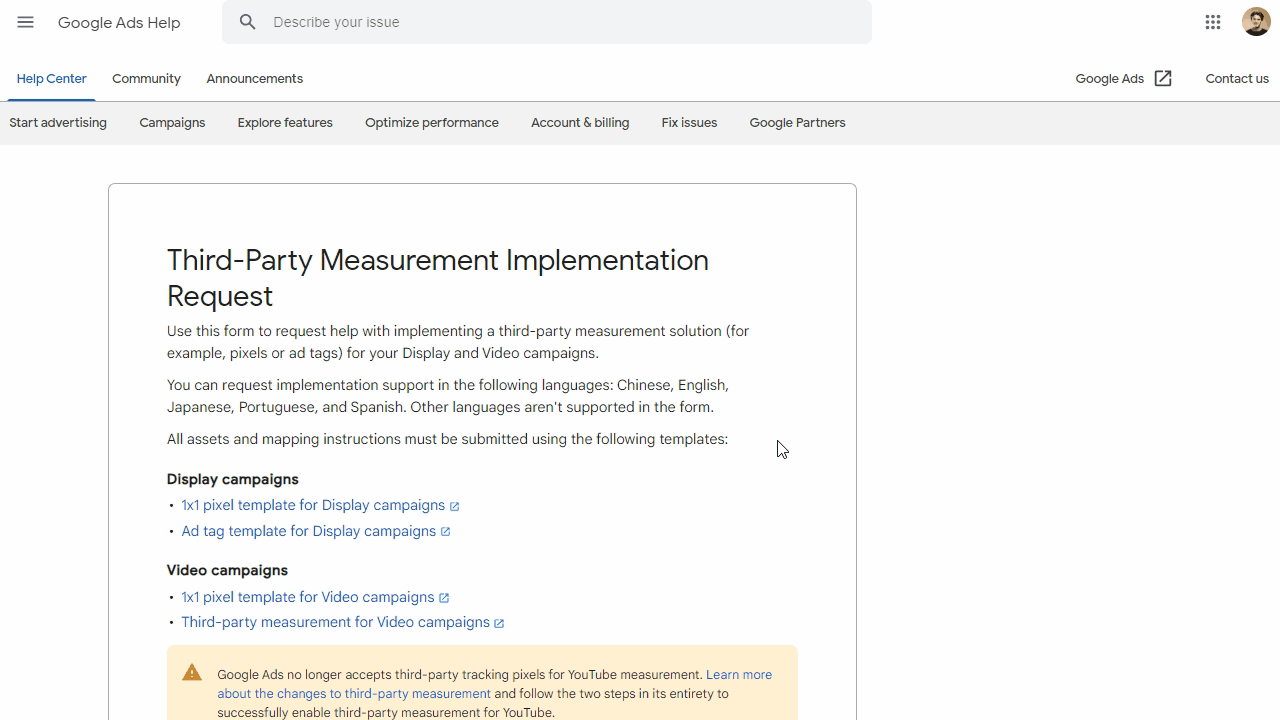Click the search magnifier icon

pyautogui.click(x=248, y=22)
